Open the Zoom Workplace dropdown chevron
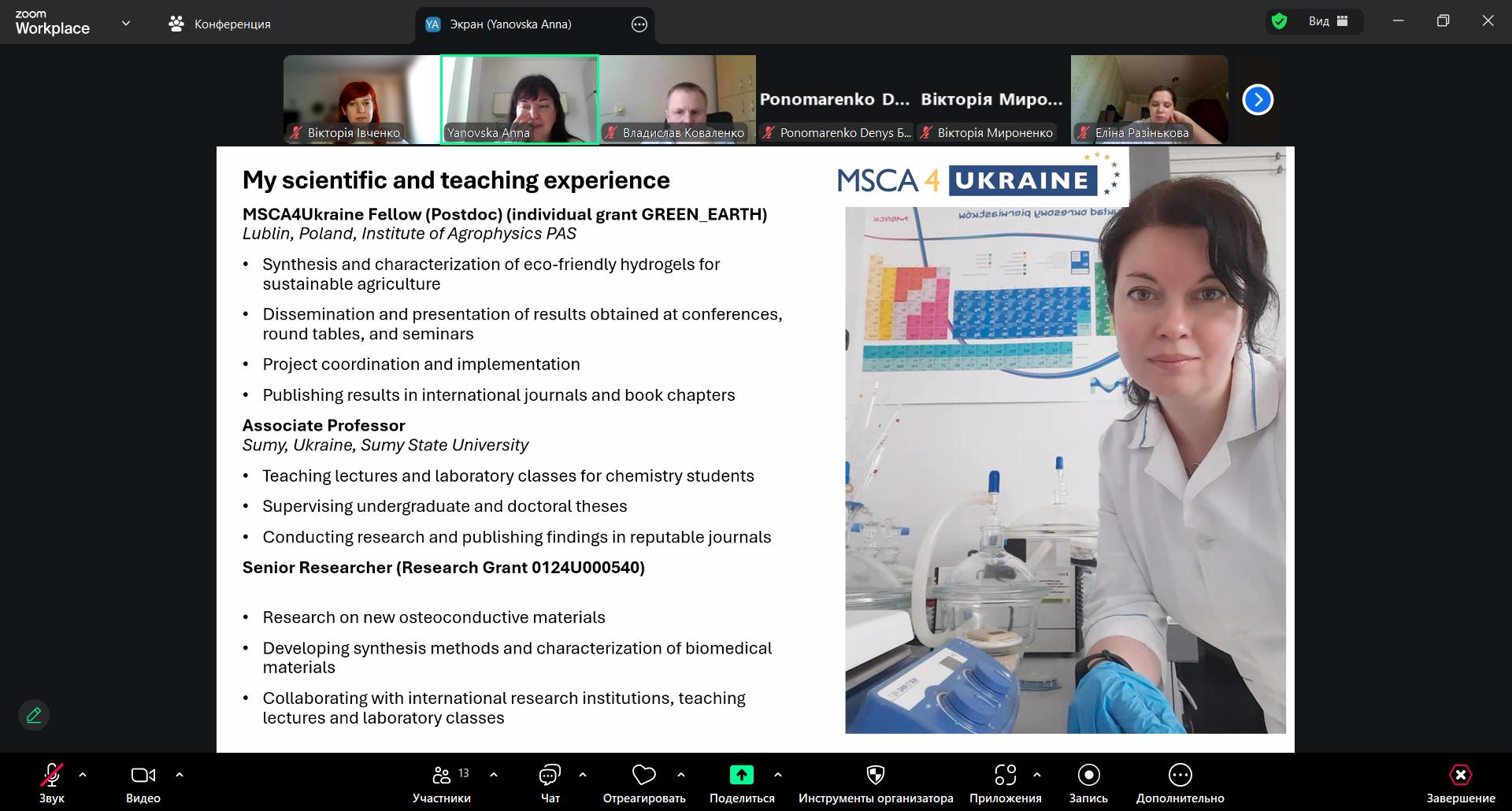 (126, 24)
